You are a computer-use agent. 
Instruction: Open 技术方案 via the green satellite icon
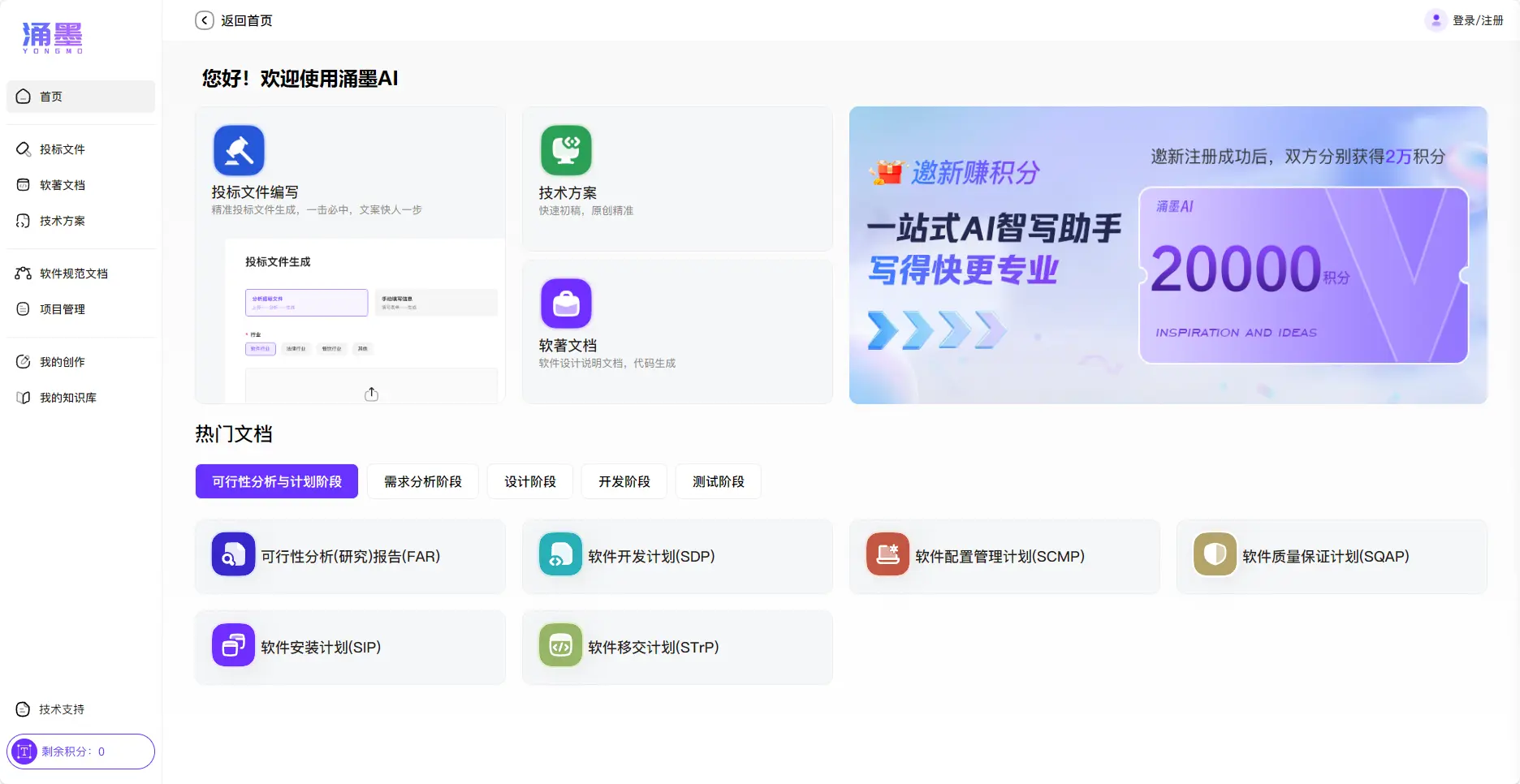pyautogui.click(x=566, y=149)
